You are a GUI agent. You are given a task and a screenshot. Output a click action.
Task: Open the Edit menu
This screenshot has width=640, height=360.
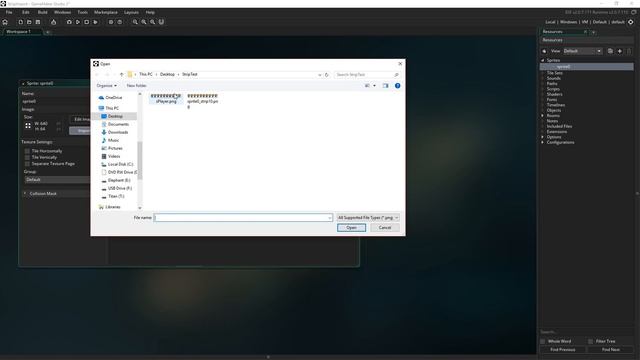(26, 12)
